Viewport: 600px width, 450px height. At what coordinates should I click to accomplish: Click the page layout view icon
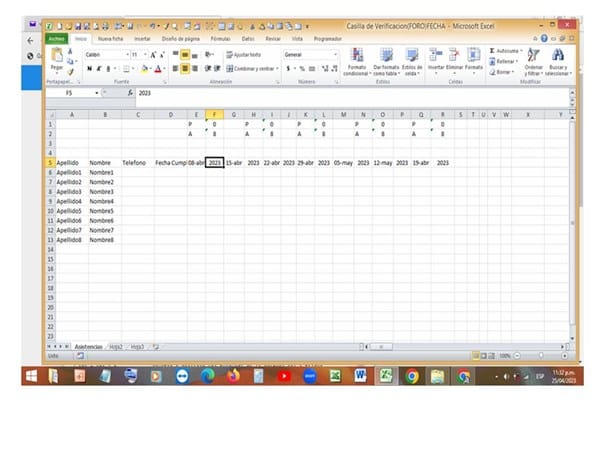pyautogui.click(x=484, y=356)
